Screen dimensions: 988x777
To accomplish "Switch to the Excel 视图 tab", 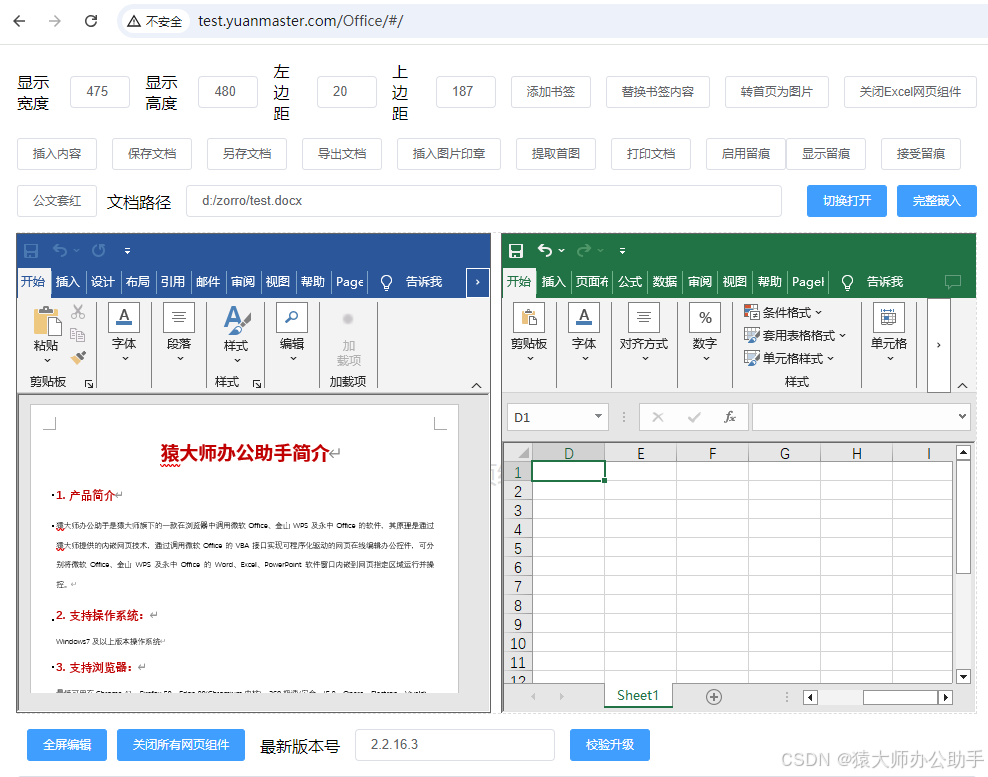I will (x=735, y=282).
